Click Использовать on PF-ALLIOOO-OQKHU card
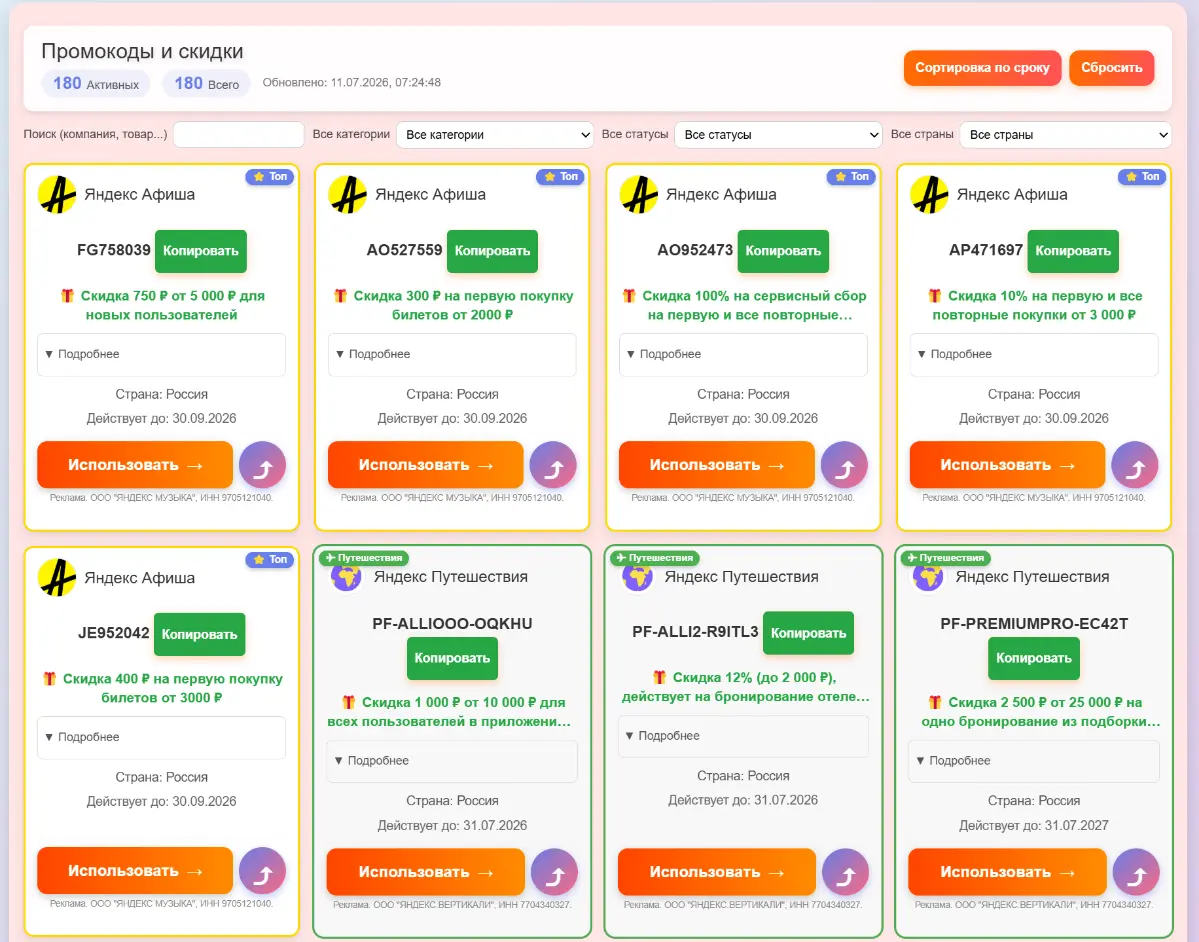Screen dimensions: 1199x942 (426, 872)
